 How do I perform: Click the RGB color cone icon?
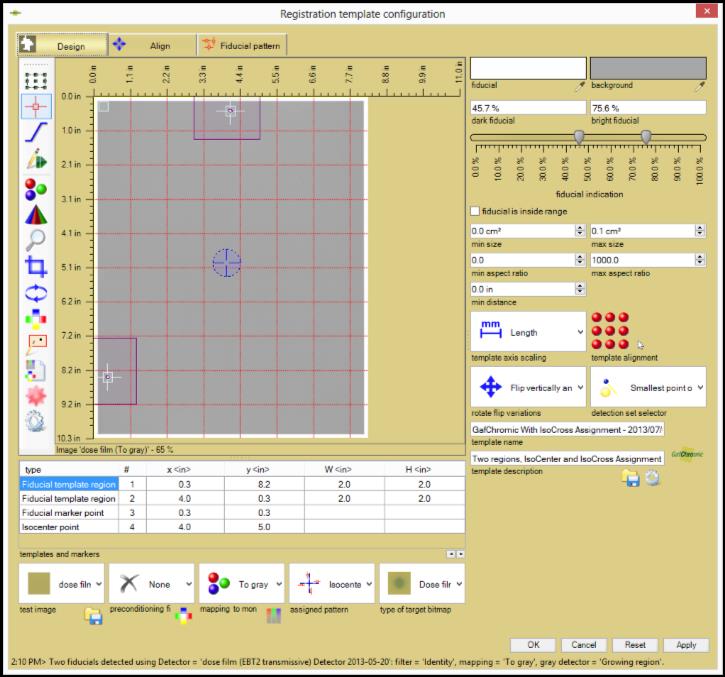pyautogui.click(x=36, y=215)
